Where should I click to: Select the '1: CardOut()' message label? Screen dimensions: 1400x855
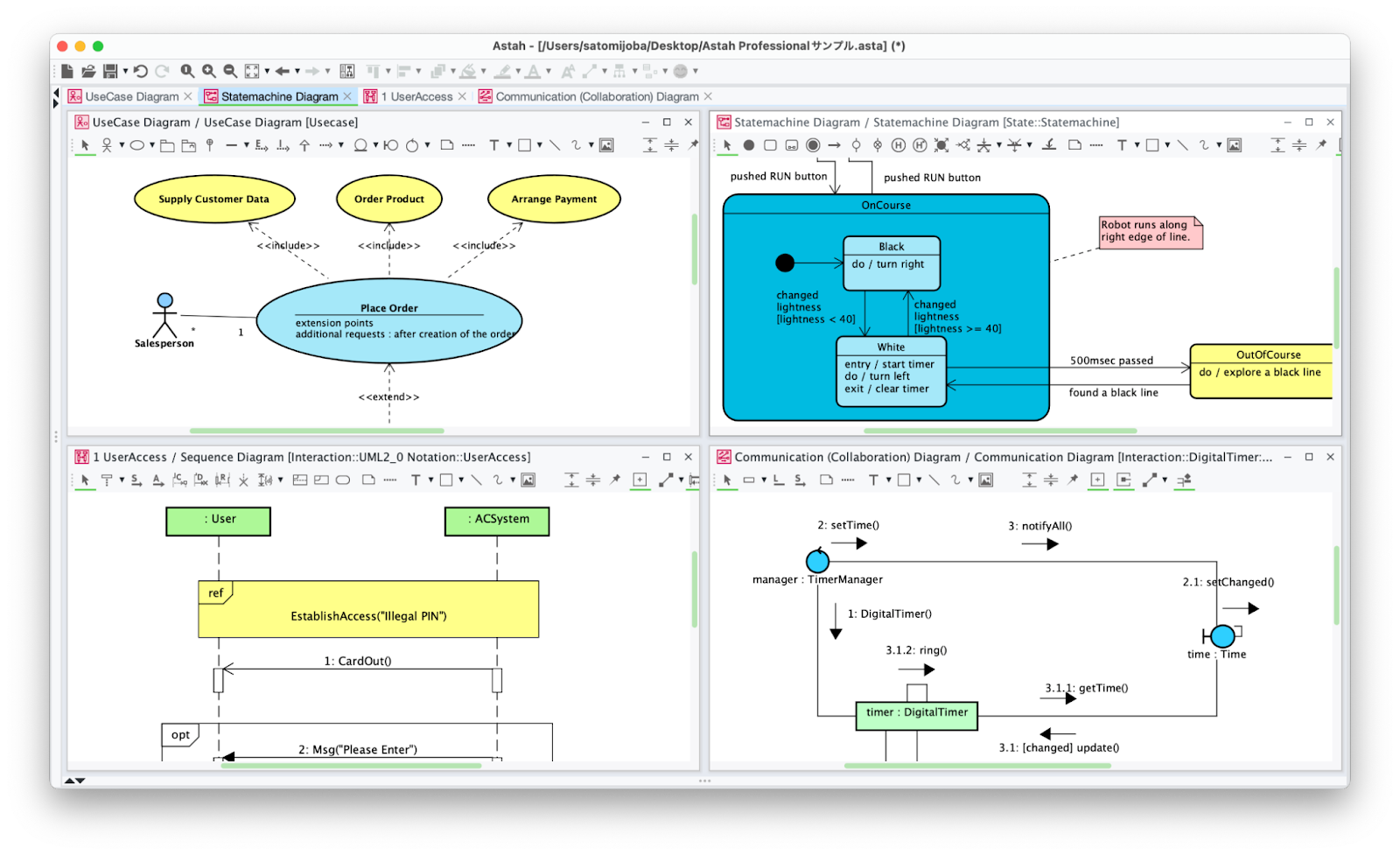pos(358,661)
